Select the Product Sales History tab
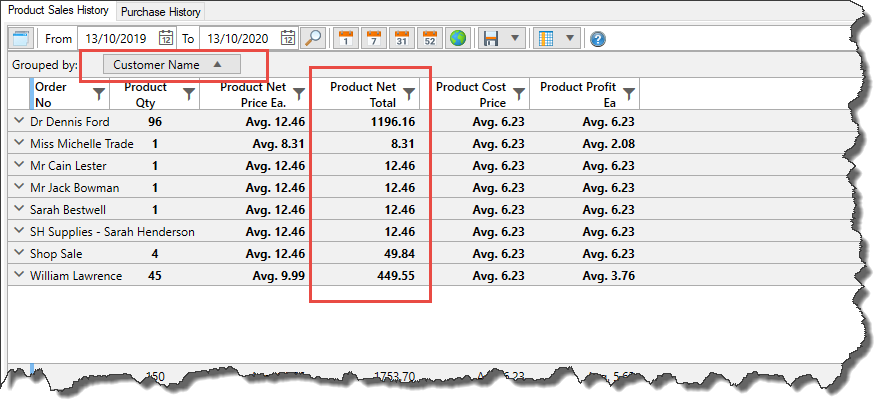The width and height of the screenshot is (889, 412). 58,11
